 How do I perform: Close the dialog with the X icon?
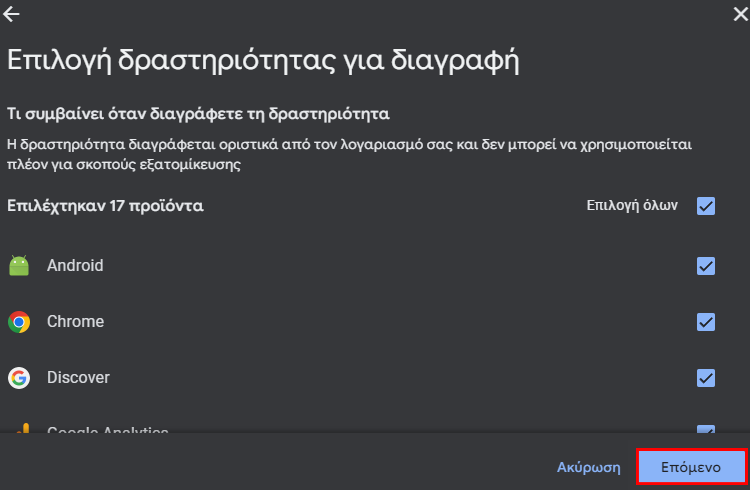pyautogui.click(x=740, y=14)
